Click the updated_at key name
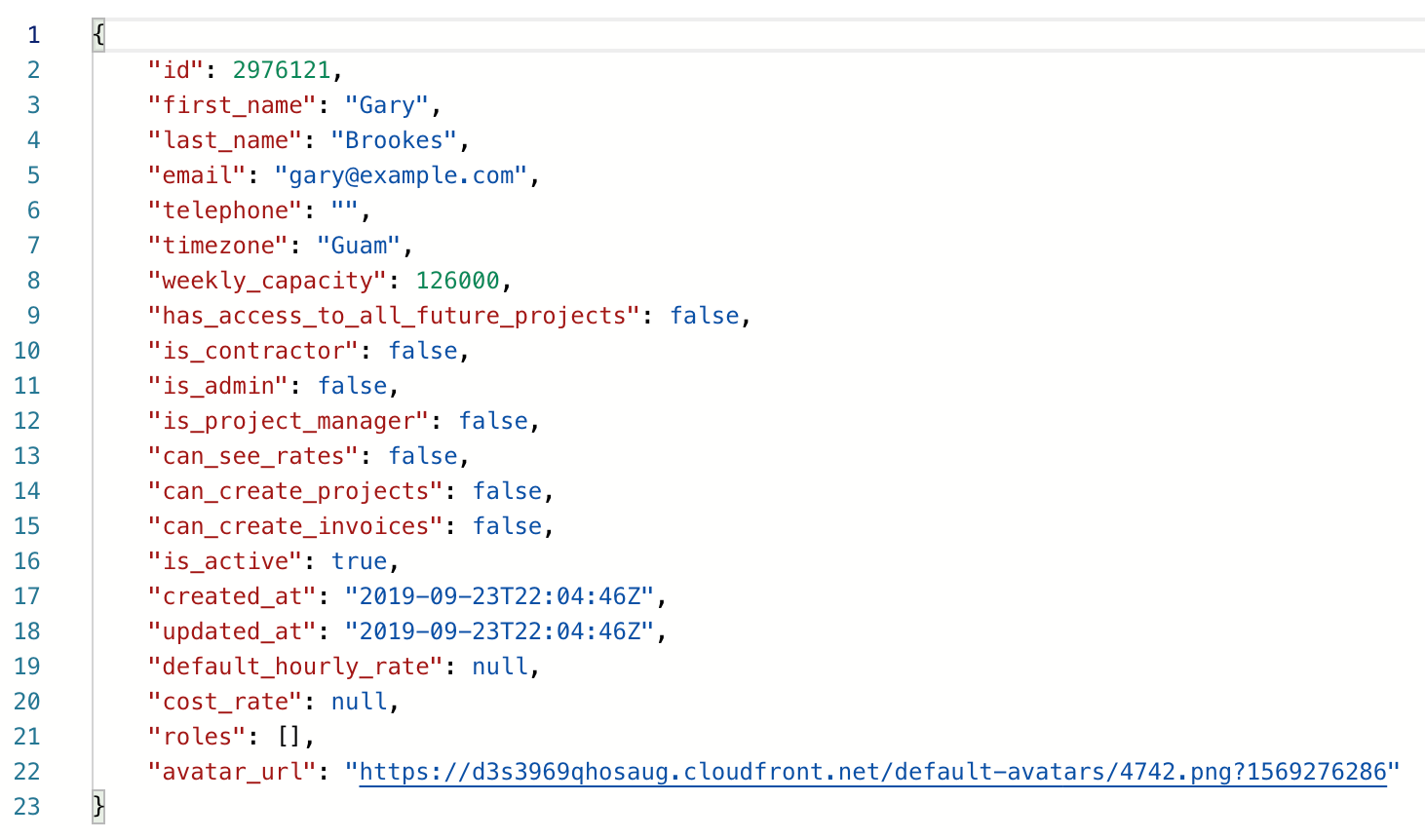The width and height of the screenshot is (1425, 840). point(232,631)
